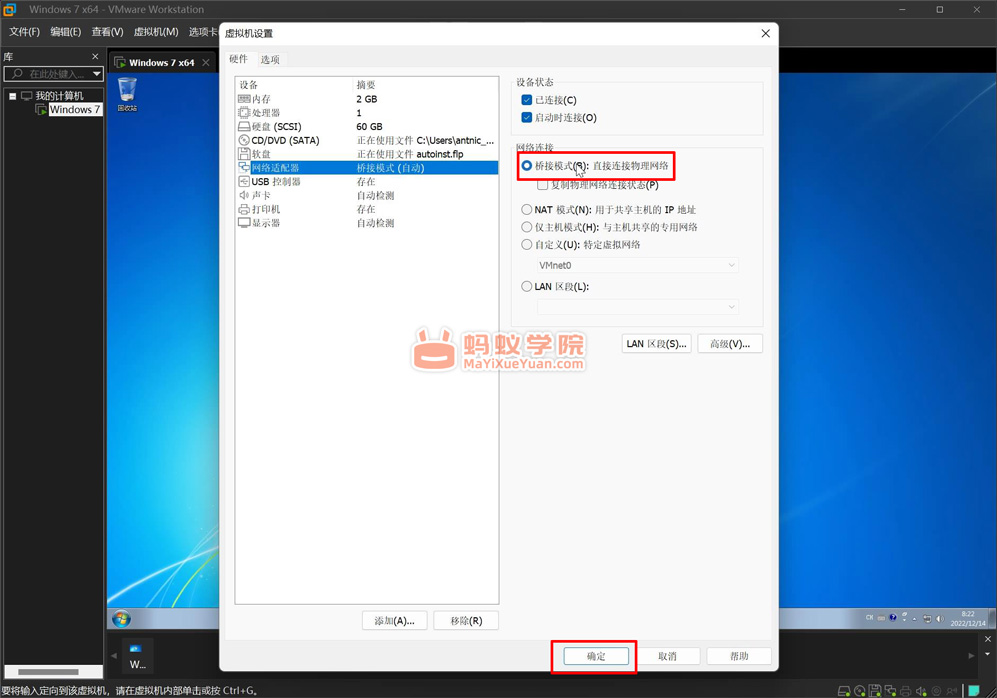Select Windows 7 in library tree
This screenshot has height=698, width=997.
74,109
